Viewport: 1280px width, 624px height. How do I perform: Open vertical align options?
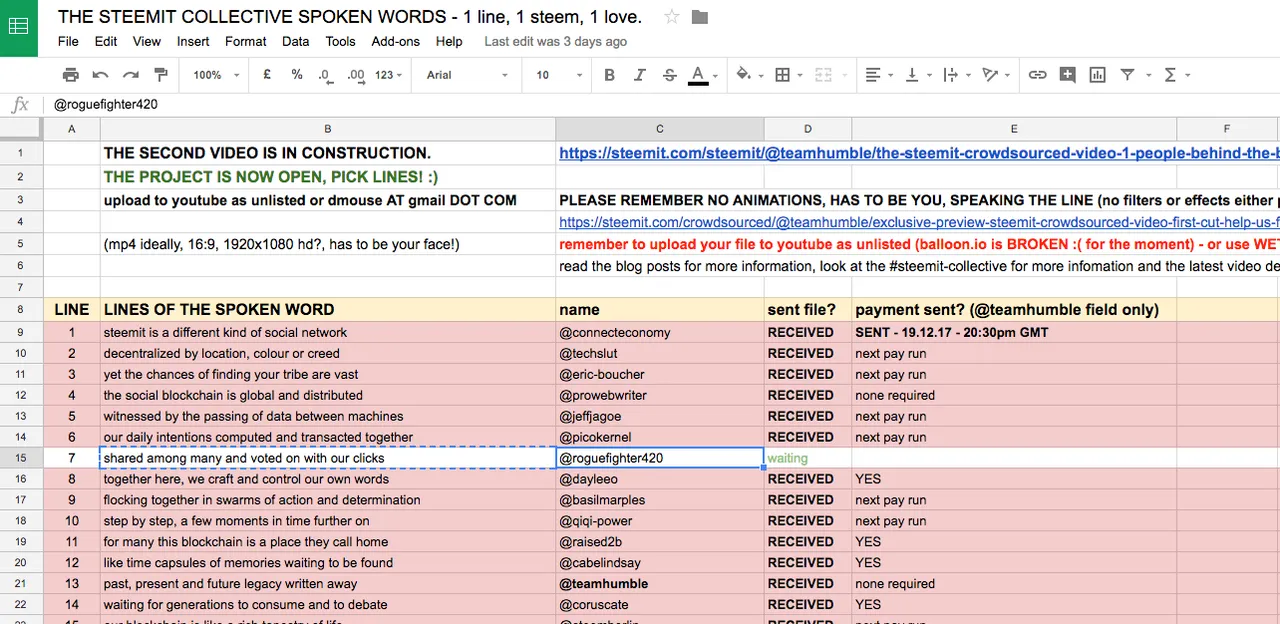[x=912, y=75]
